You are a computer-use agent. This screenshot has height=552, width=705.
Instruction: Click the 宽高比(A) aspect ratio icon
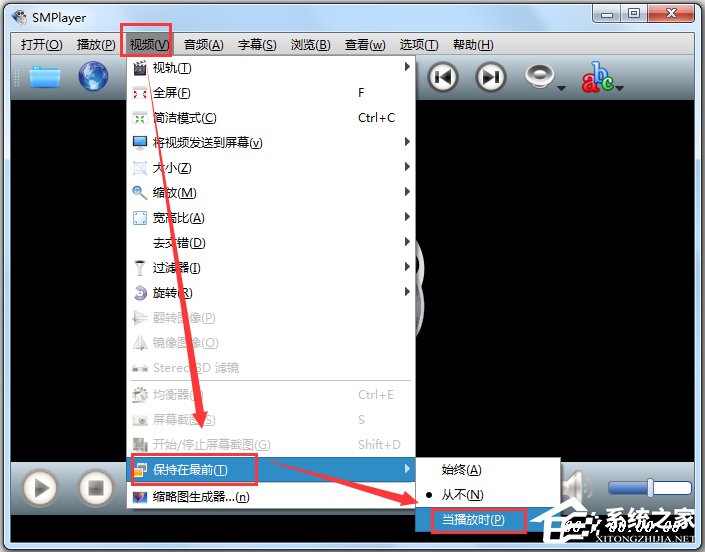click(x=140, y=218)
